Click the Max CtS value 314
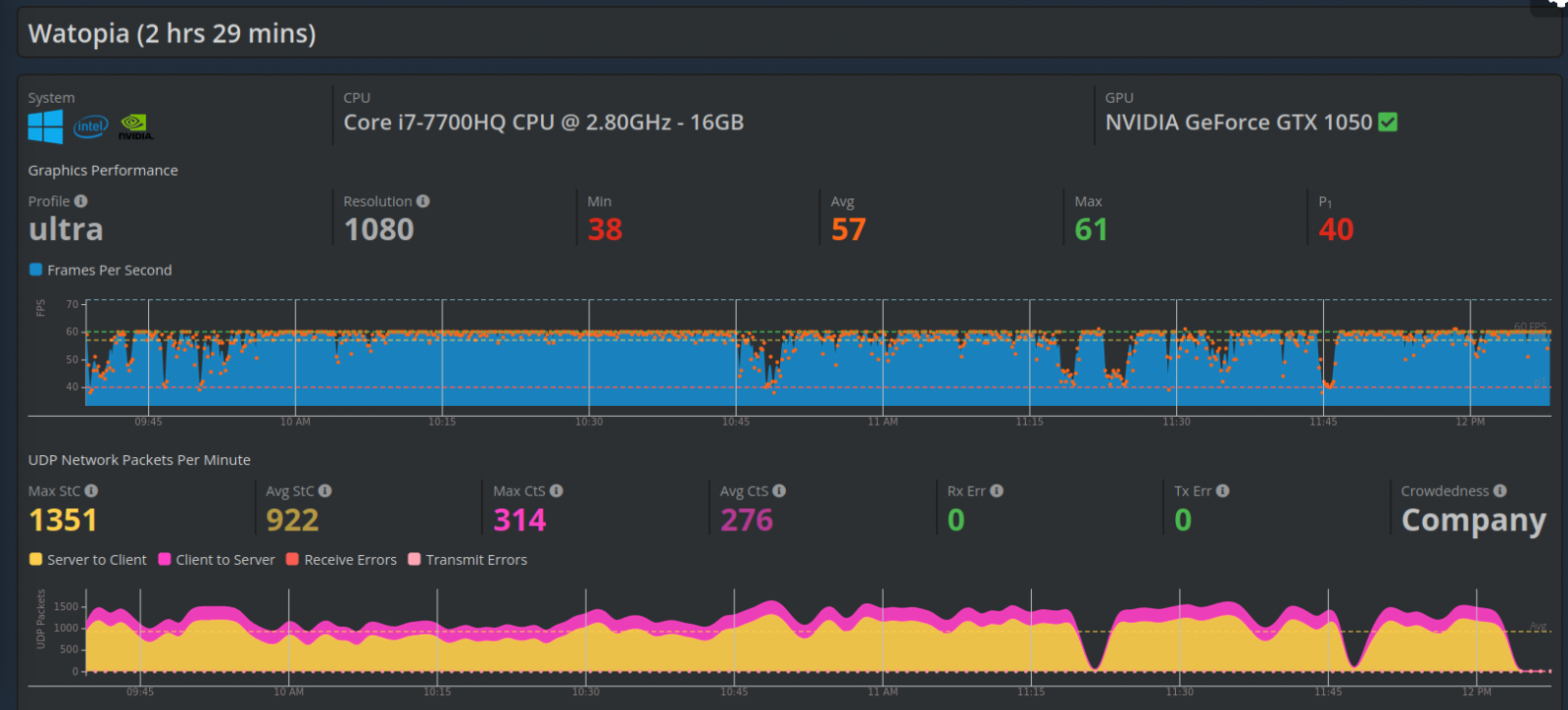Screen dimensions: 1568x710 pos(520,520)
